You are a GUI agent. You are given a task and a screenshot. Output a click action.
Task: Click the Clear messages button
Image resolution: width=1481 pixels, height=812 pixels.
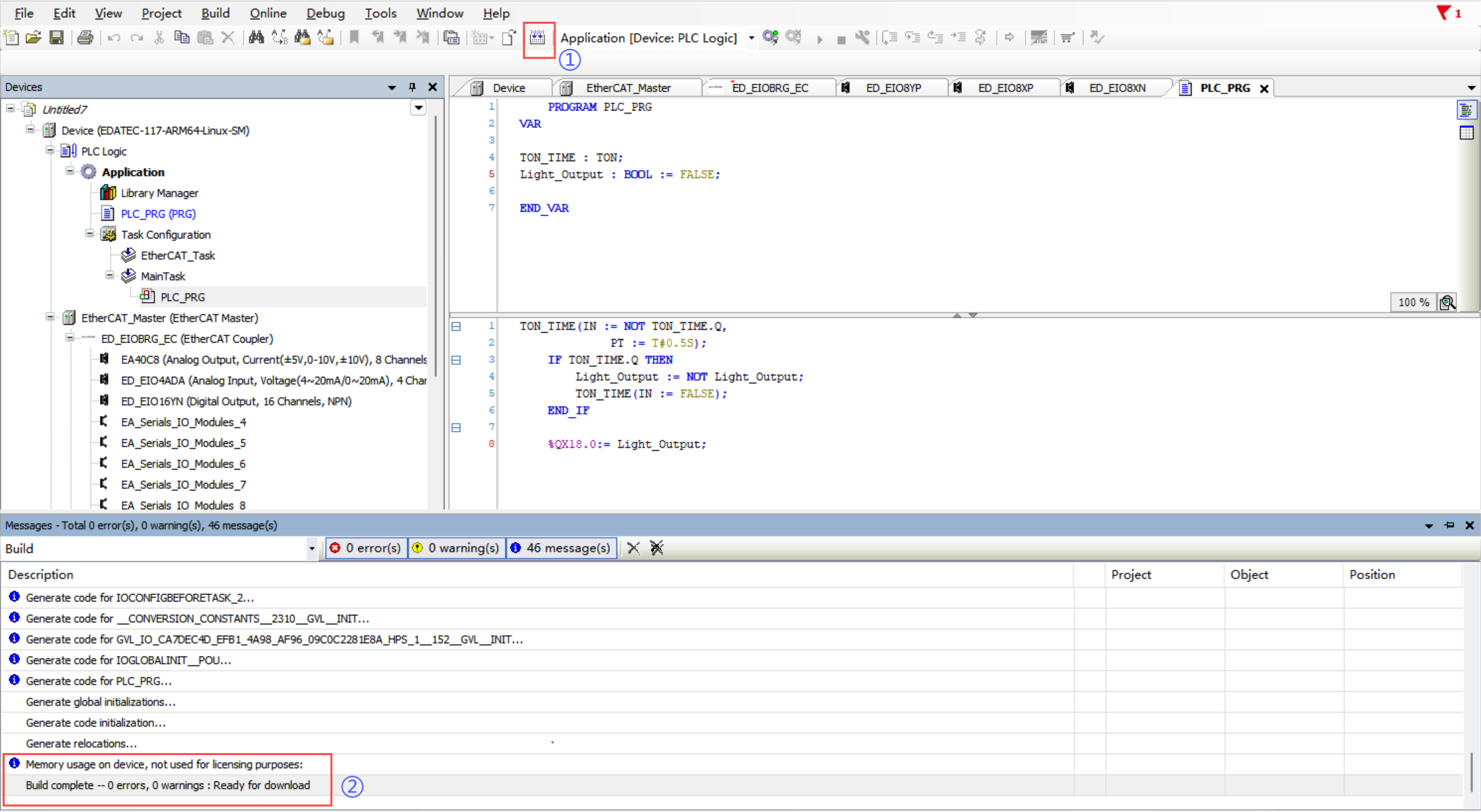pyautogui.click(x=633, y=548)
